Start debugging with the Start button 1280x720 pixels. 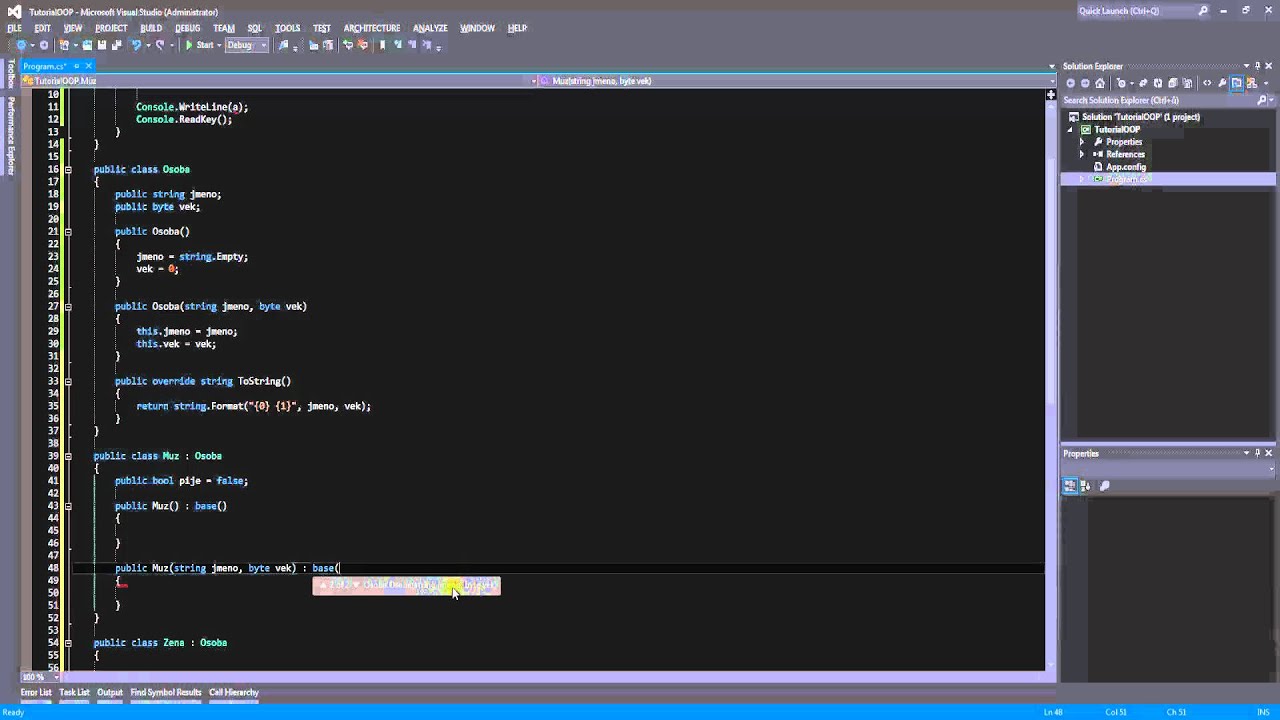tap(200, 45)
